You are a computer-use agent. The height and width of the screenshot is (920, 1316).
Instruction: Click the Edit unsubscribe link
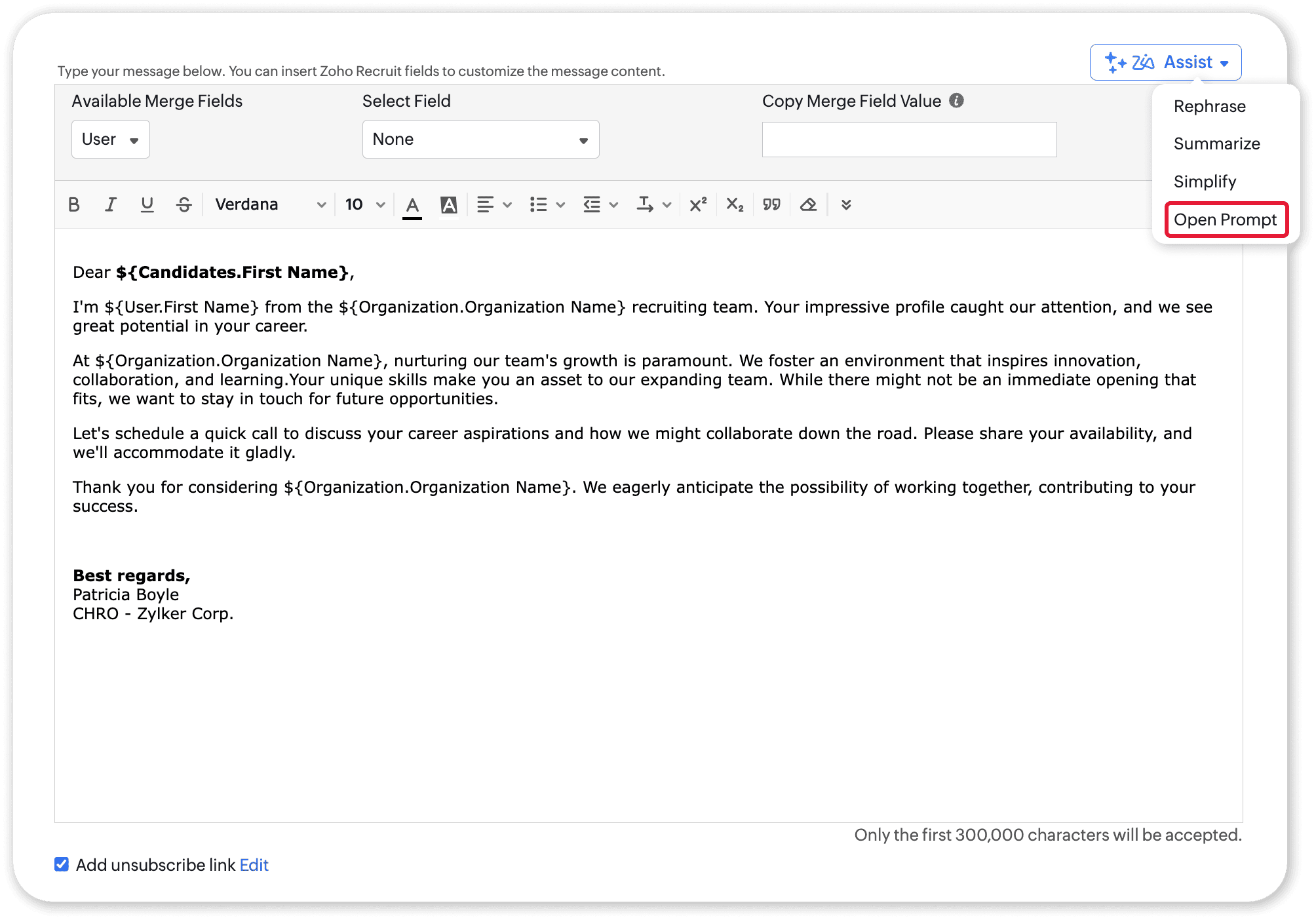[254, 865]
